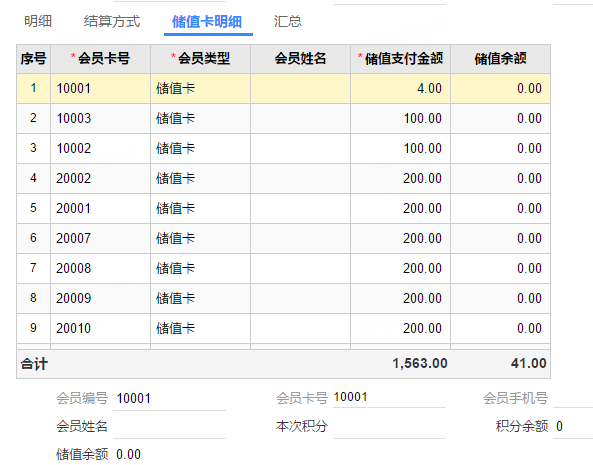Select card number cell 20002
Image resolution: width=593 pixels, height=465 pixels.
pyautogui.click(x=101, y=178)
